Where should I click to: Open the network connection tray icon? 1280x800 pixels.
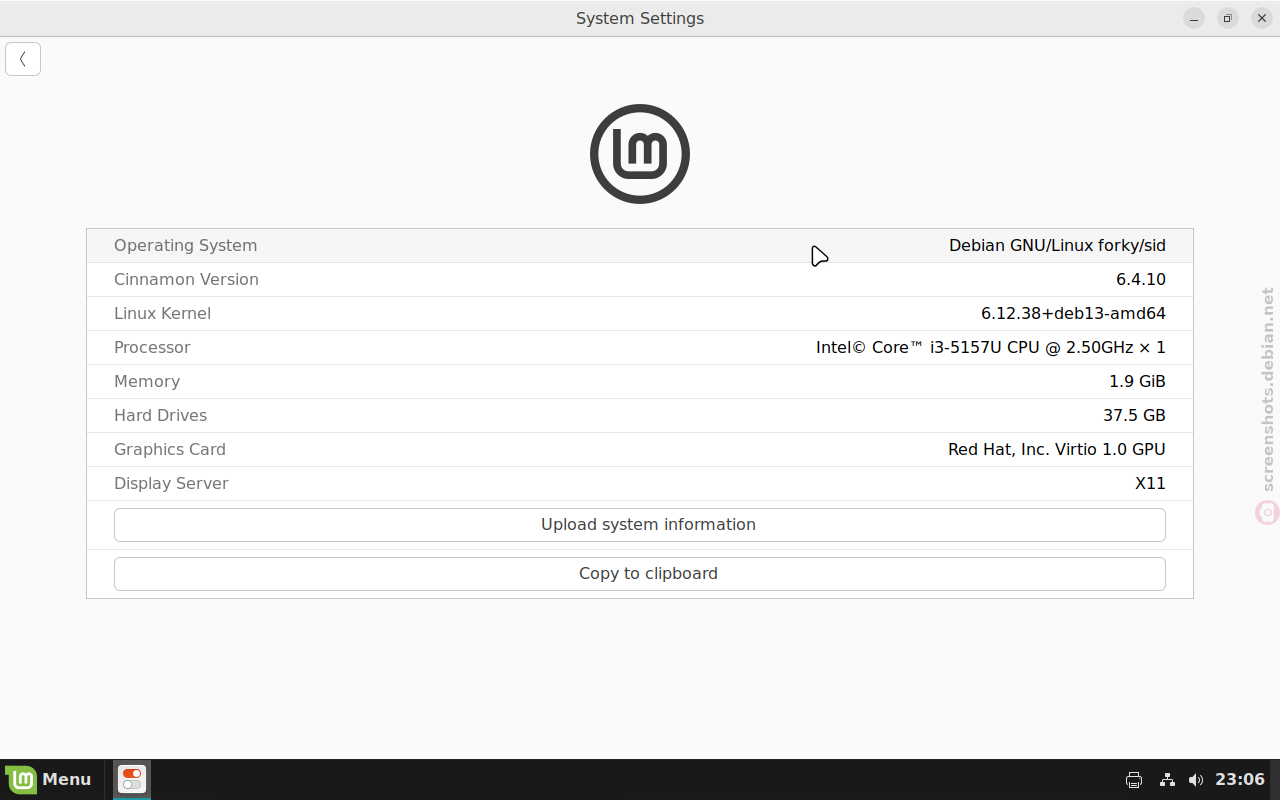click(x=1167, y=780)
